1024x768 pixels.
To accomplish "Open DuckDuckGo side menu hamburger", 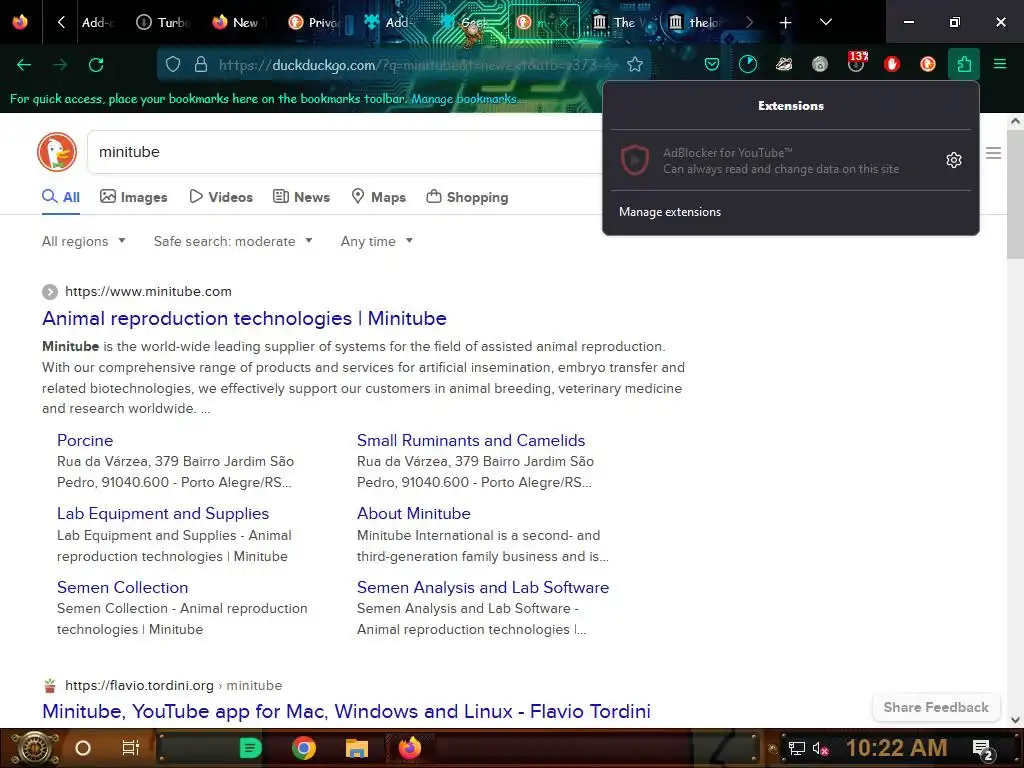I will (x=993, y=153).
